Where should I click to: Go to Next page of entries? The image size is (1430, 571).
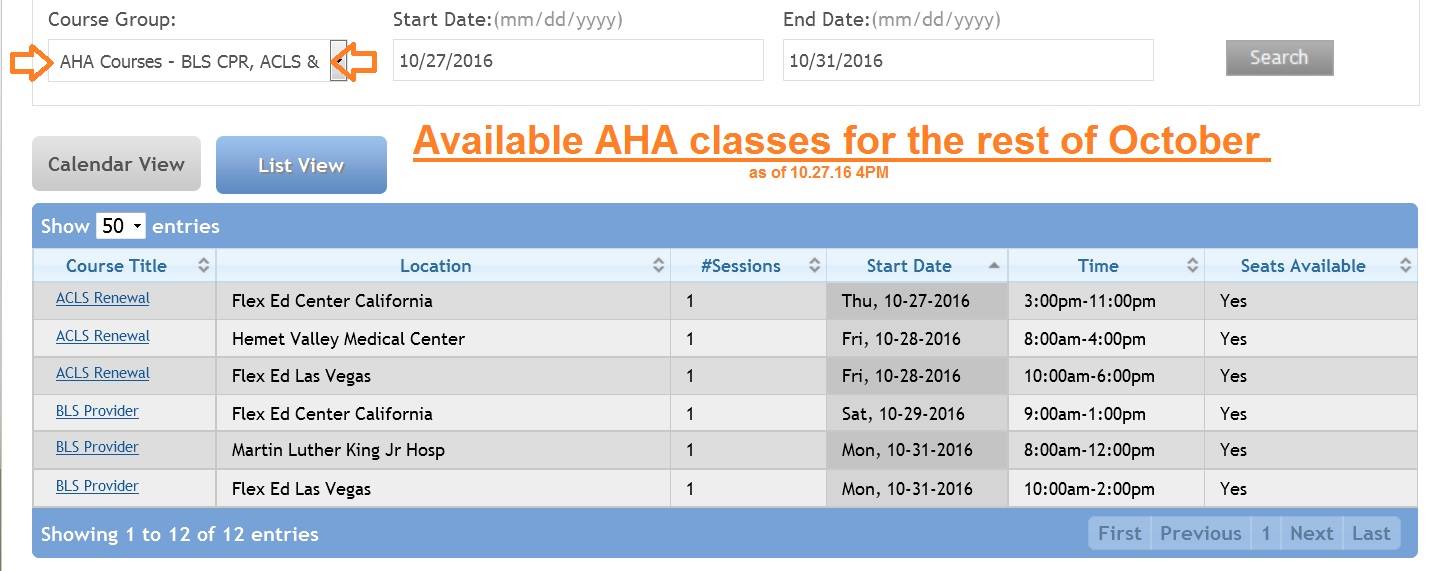tap(1311, 533)
